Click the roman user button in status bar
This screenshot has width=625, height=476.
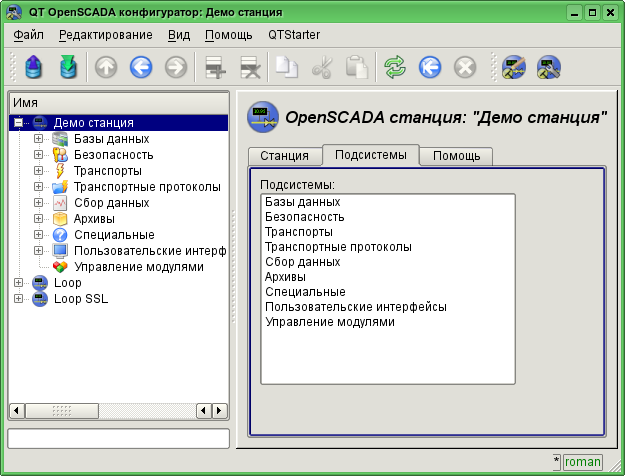pyautogui.click(x=582, y=462)
